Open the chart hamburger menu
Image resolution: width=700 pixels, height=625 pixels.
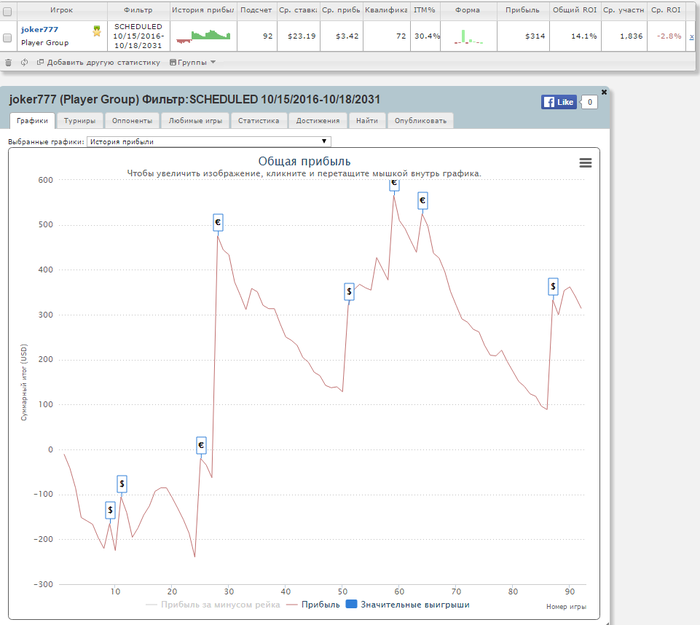(585, 163)
